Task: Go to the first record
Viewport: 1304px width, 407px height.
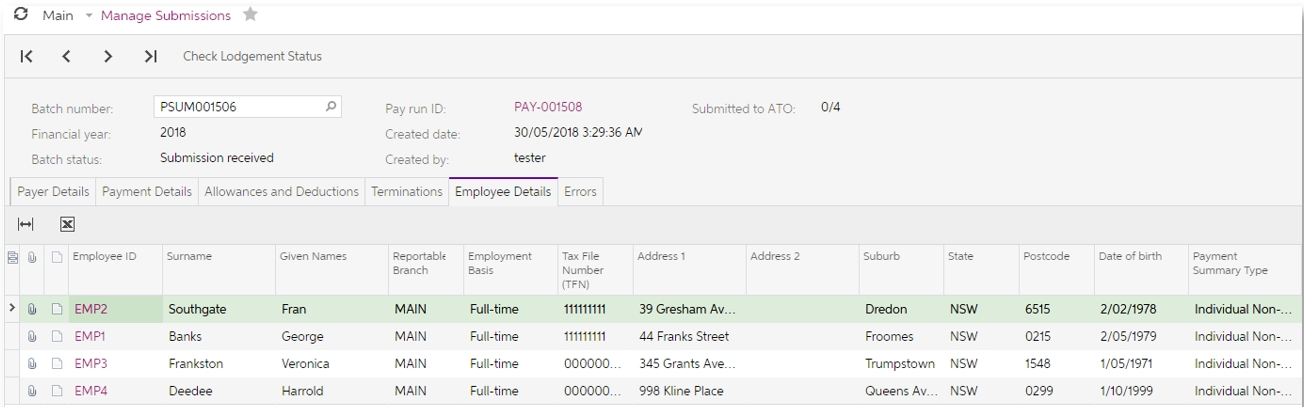Action: (26, 57)
